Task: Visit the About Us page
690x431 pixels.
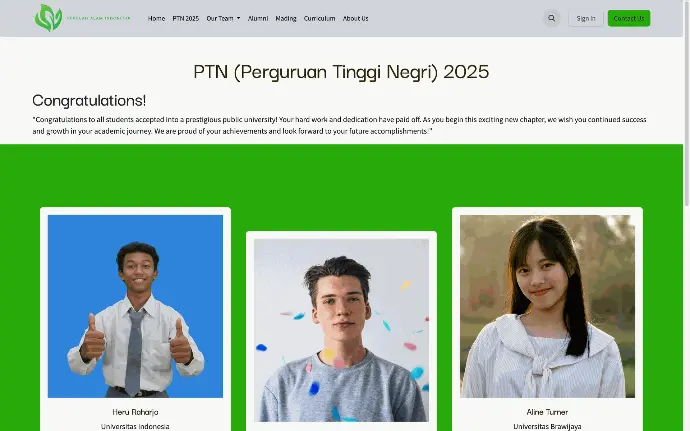Action: (x=356, y=18)
